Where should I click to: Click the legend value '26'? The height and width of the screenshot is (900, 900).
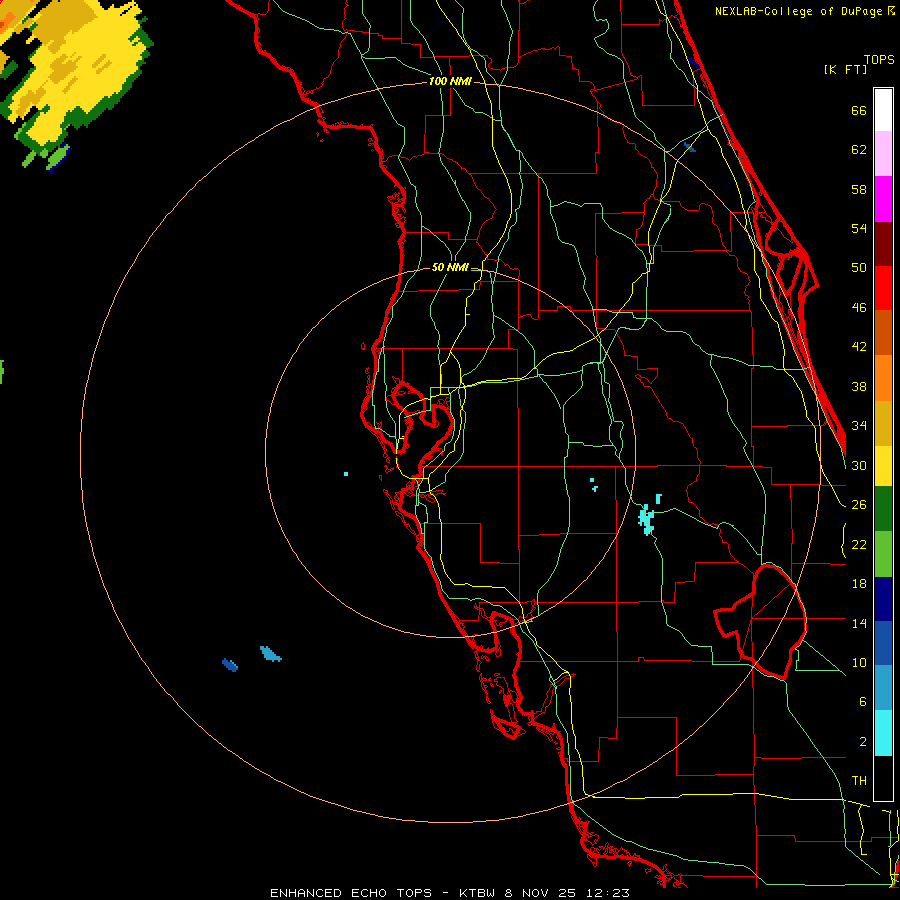pyautogui.click(x=859, y=505)
